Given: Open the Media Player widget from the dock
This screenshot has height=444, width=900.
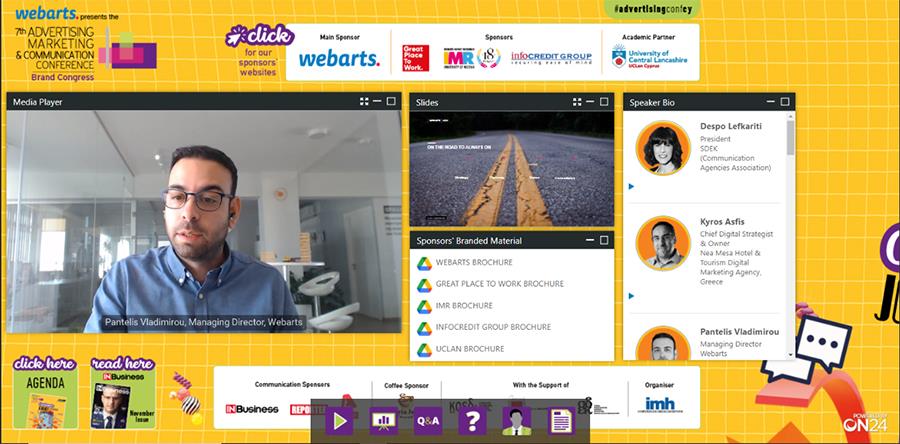Looking at the screenshot, I should pyautogui.click(x=339, y=422).
